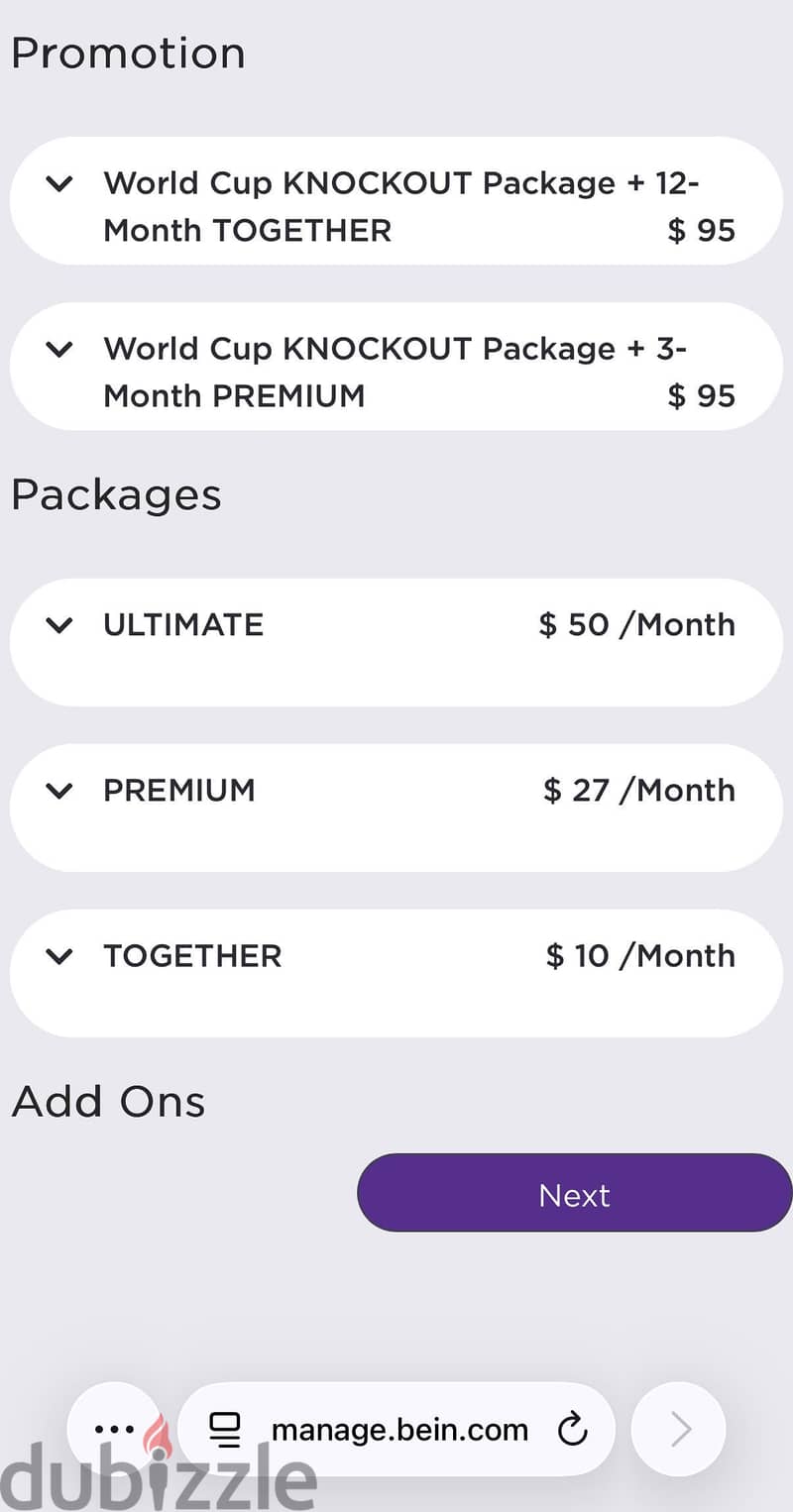Open the browser three-dots menu
The image size is (793, 1512).
pos(114,1430)
